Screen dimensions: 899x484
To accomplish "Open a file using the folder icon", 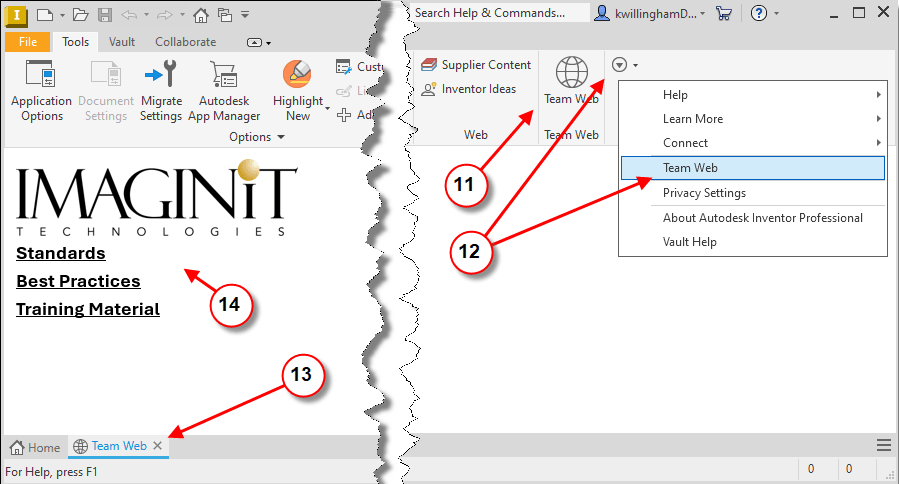I will click(x=81, y=15).
